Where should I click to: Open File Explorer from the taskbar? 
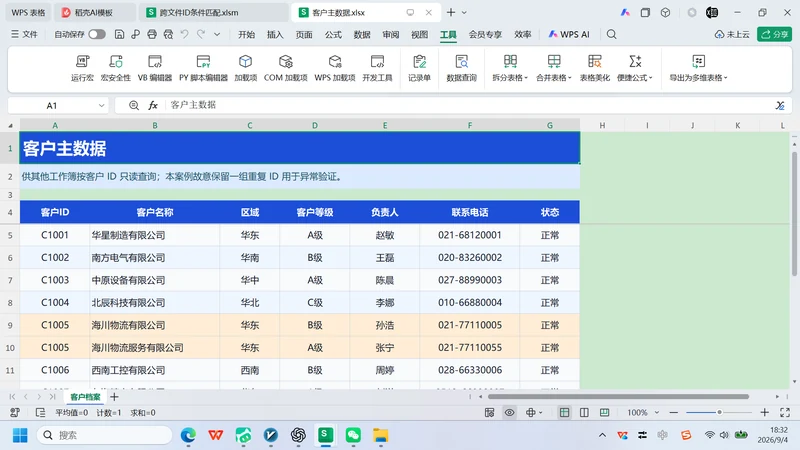click(380, 435)
